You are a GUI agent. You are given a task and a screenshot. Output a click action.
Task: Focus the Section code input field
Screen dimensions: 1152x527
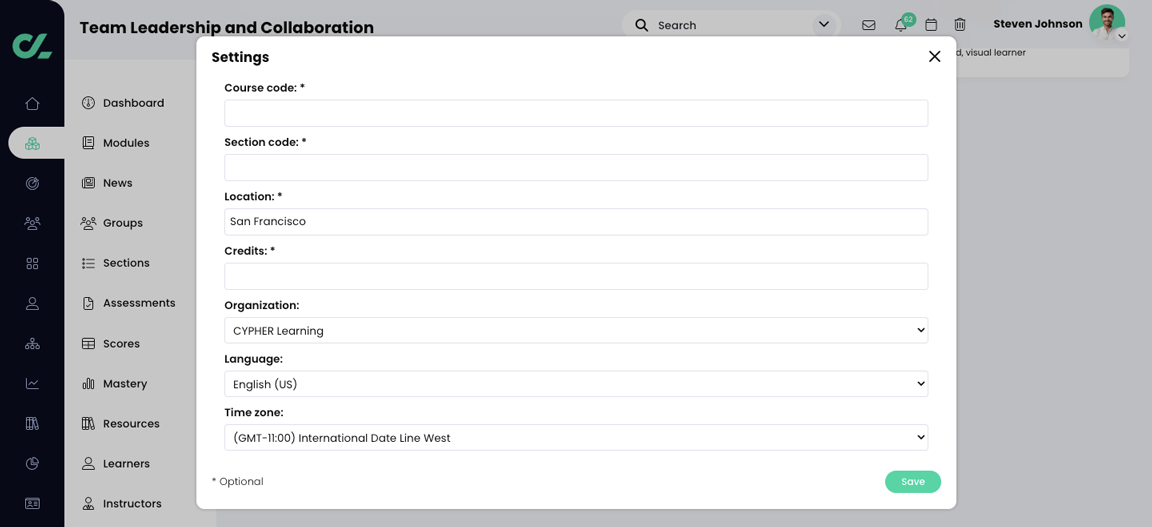point(576,168)
